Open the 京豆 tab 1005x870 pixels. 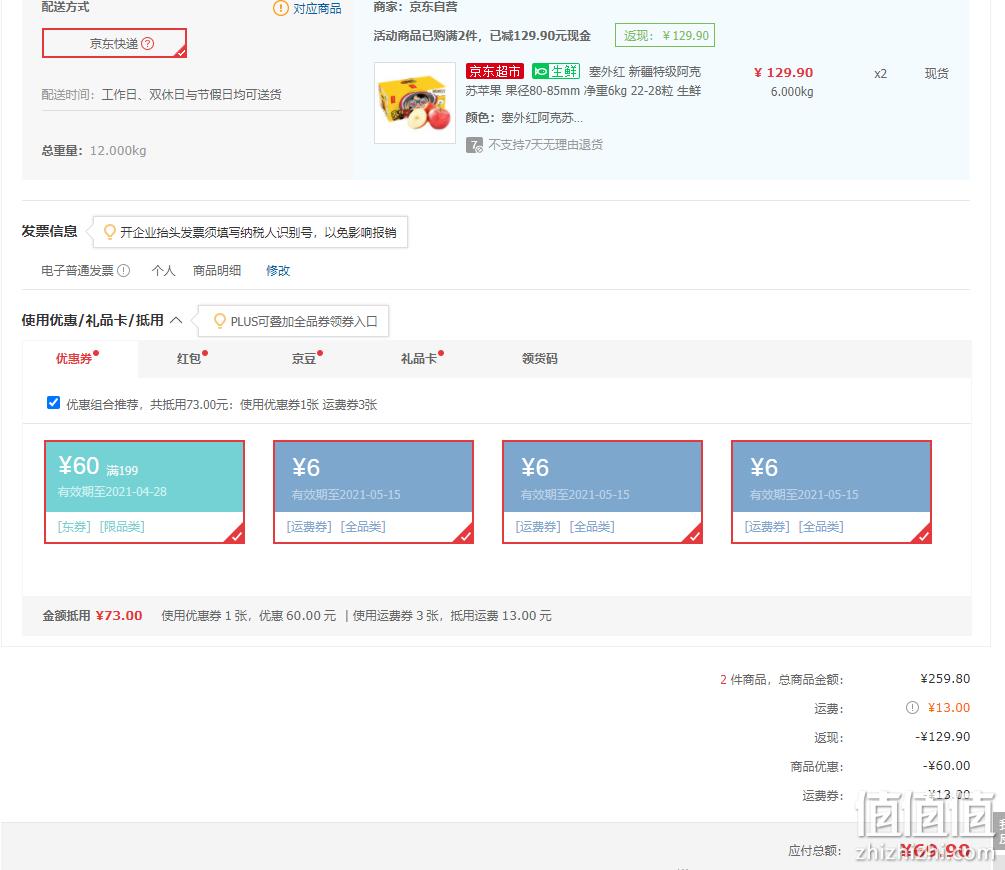[306, 358]
